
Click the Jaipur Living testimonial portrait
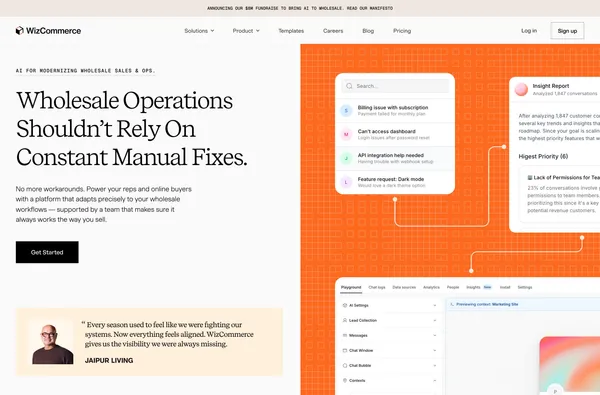52,342
